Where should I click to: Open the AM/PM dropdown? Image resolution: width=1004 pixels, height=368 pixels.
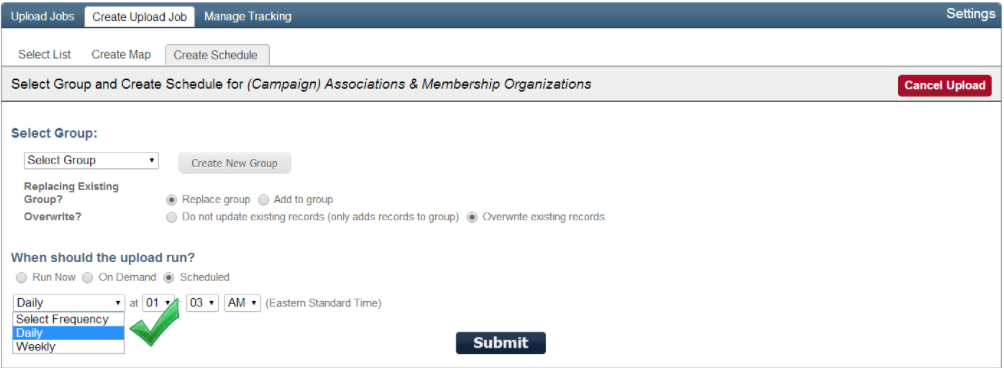click(x=242, y=303)
